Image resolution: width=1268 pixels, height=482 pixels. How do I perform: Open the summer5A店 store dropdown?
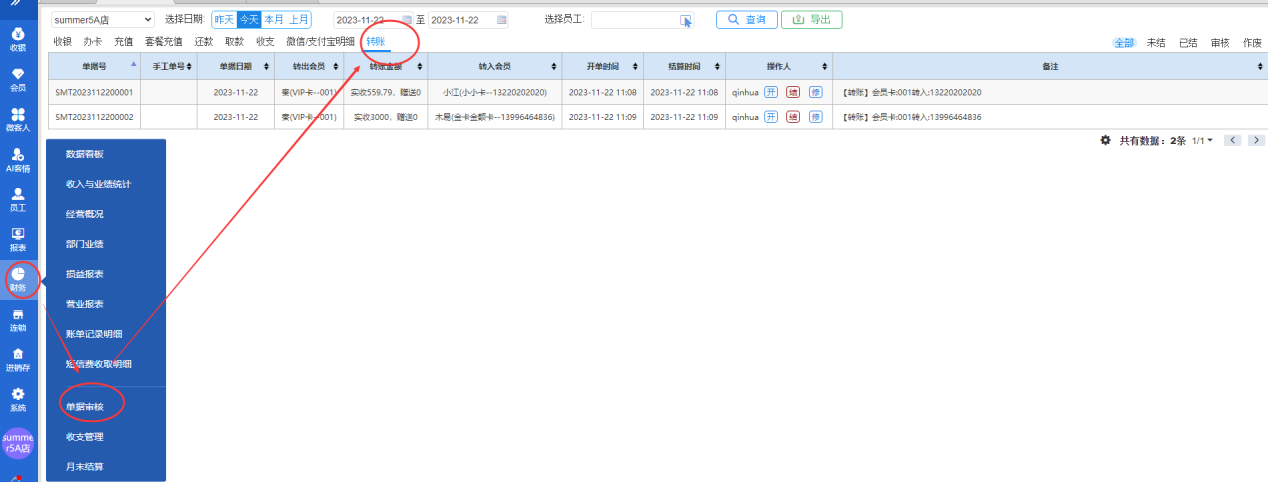pos(103,20)
